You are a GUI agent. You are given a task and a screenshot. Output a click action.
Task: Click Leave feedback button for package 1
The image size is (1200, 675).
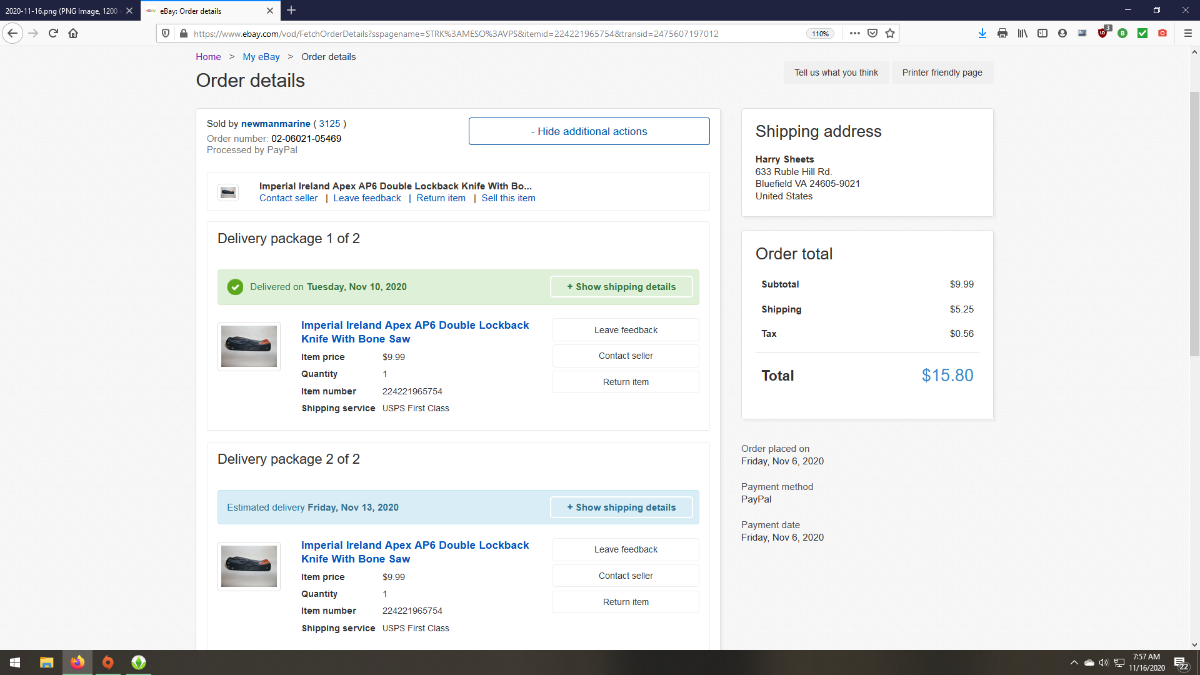[x=626, y=330]
